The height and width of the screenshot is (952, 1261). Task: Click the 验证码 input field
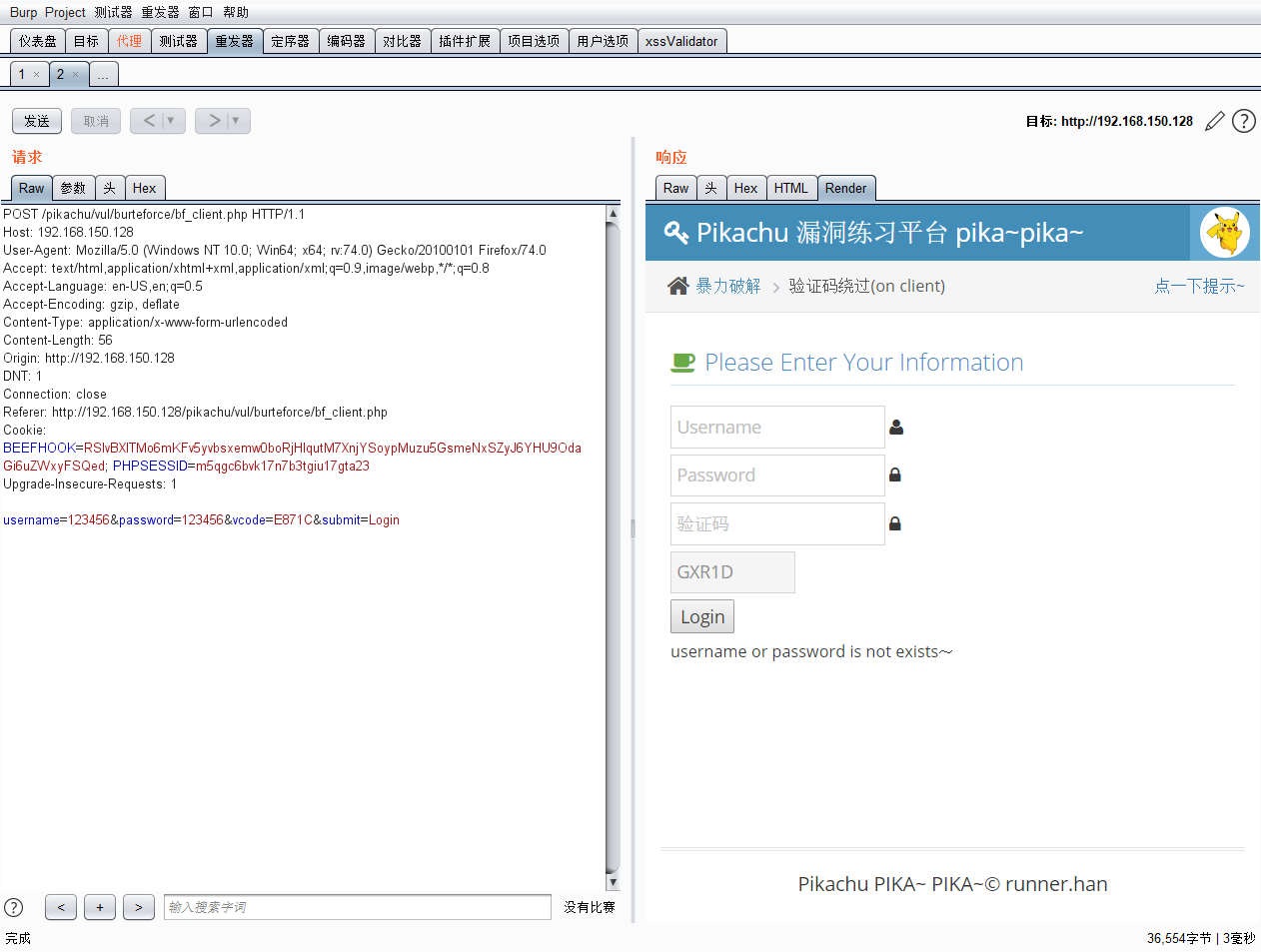(x=777, y=523)
